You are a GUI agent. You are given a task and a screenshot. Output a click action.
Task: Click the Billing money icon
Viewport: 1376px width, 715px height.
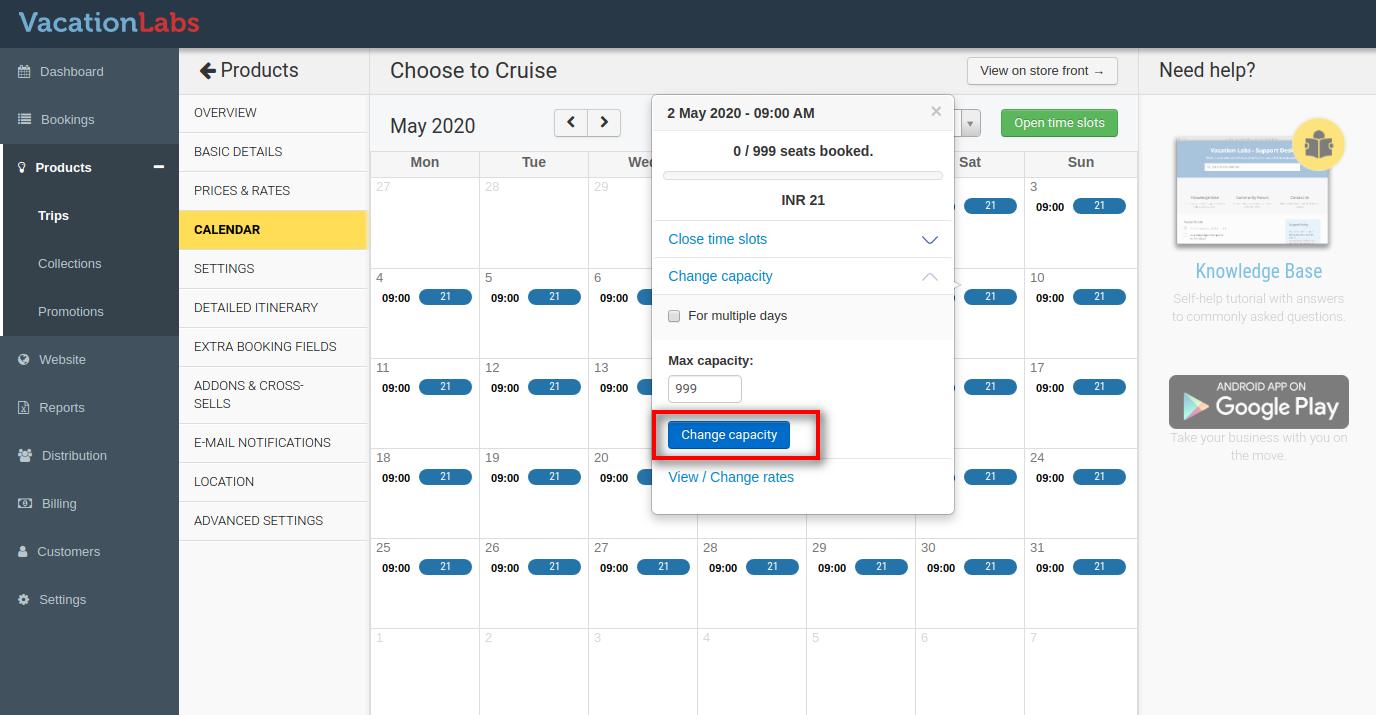coord(25,504)
